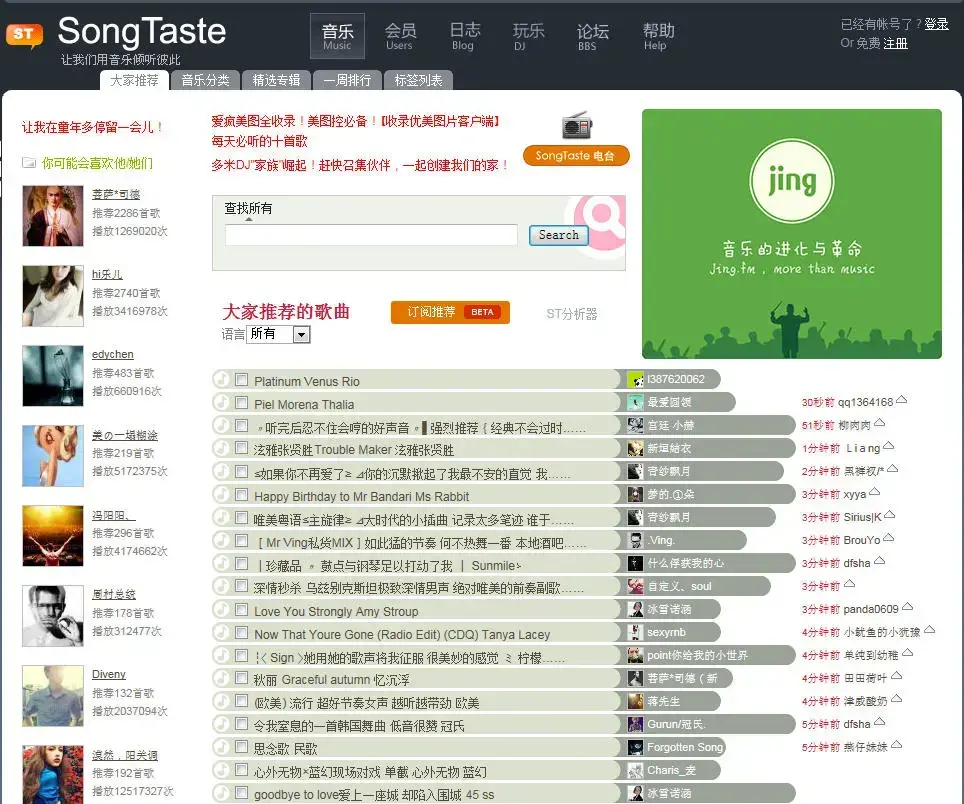Click the 注册 register link
The width and height of the screenshot is (964, 804).
[895, 43]
